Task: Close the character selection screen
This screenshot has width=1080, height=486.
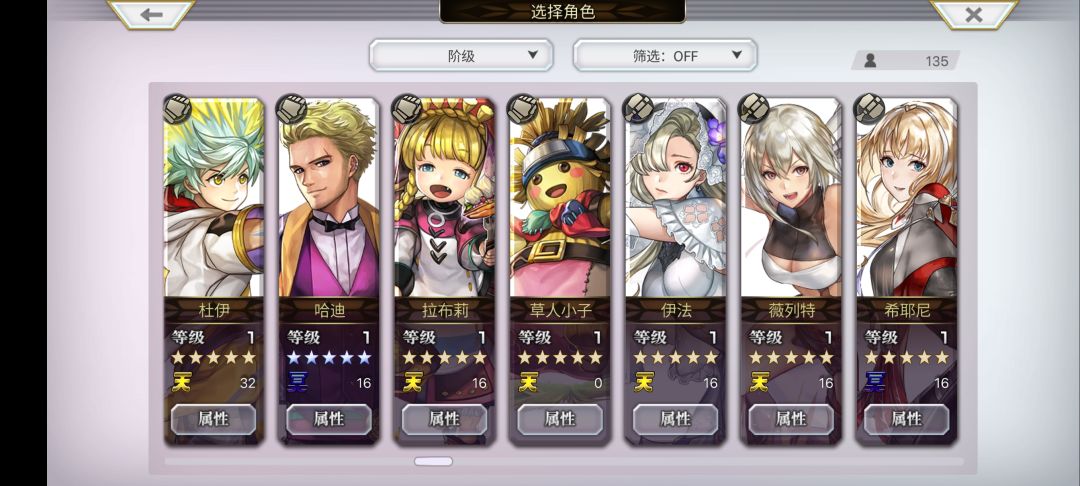Action: pos(973,14)
